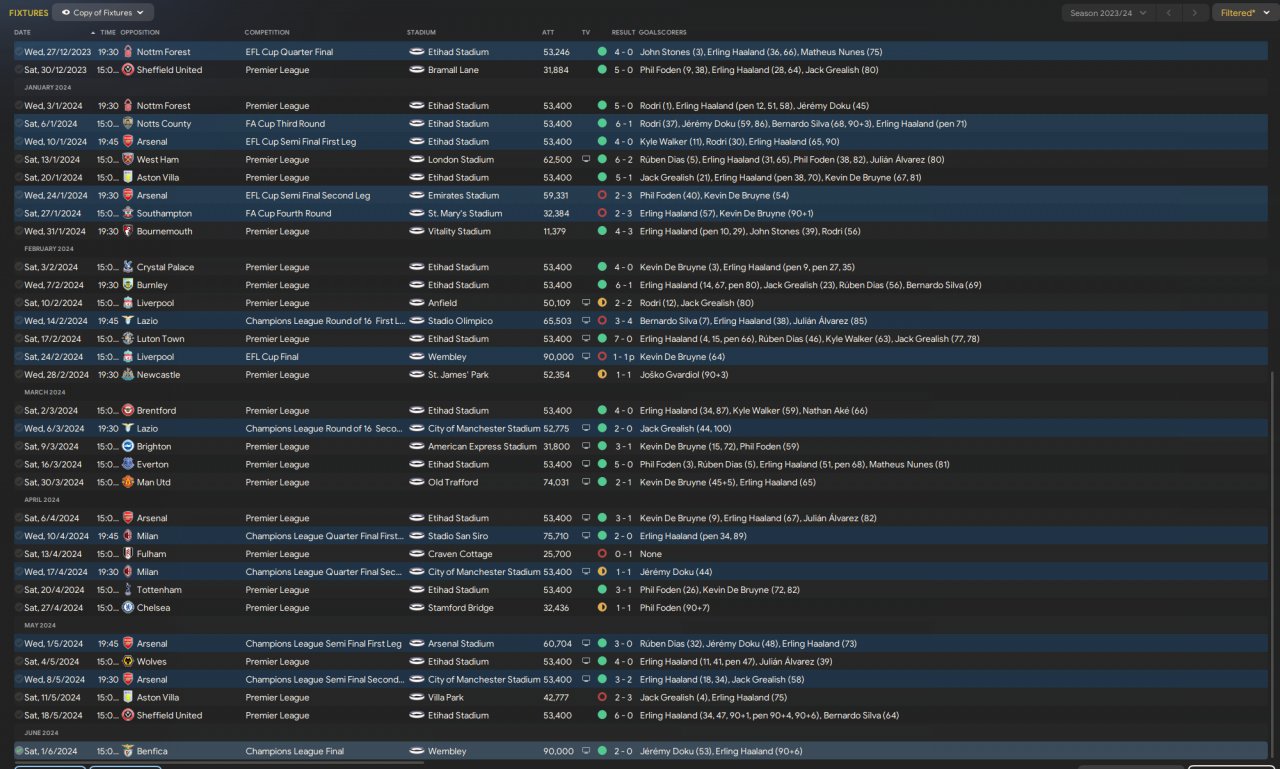Click the draw indicator on the Newcastle row
The height and width of the screenshot is (769, 1280).
click(x=602, y=375)
